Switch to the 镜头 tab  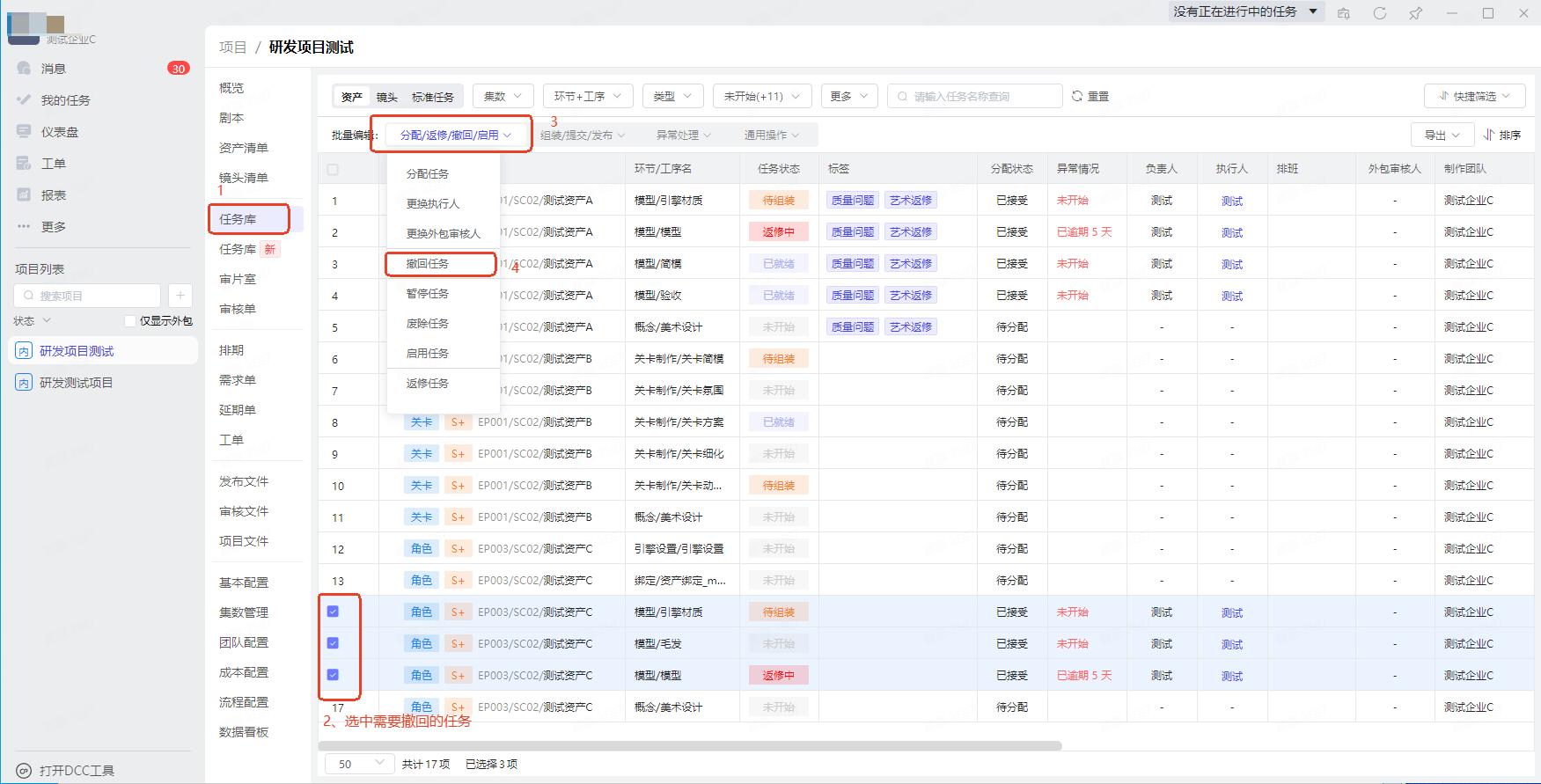pos(386,97)
